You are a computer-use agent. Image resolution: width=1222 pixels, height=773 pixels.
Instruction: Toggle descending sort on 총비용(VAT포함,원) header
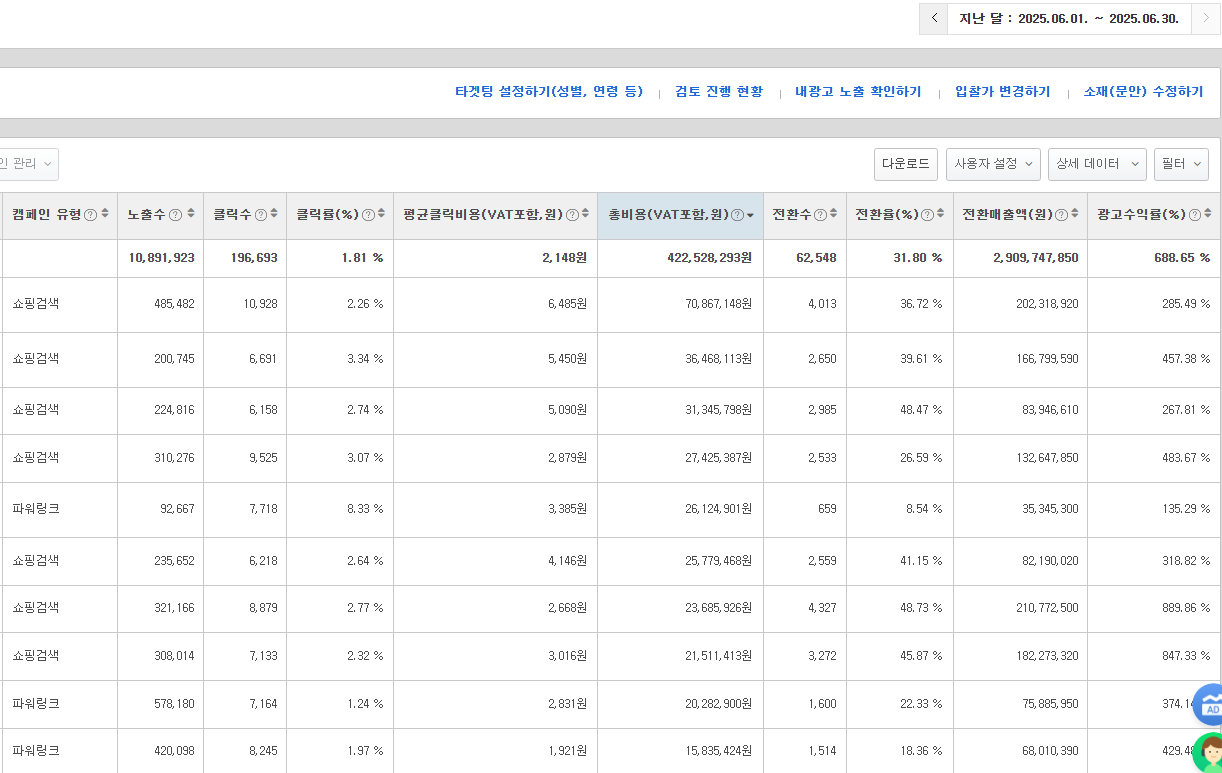click(x=750, y=216)
